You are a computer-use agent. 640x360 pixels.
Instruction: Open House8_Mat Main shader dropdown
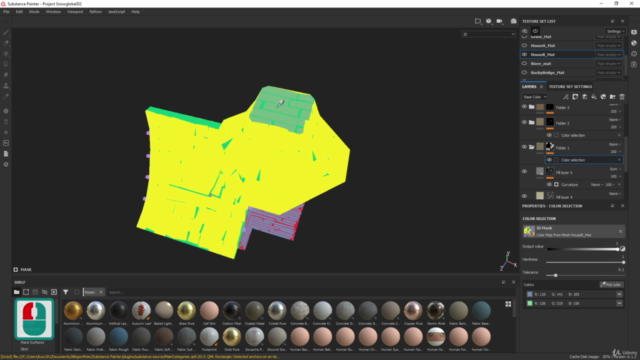[609, 54]
